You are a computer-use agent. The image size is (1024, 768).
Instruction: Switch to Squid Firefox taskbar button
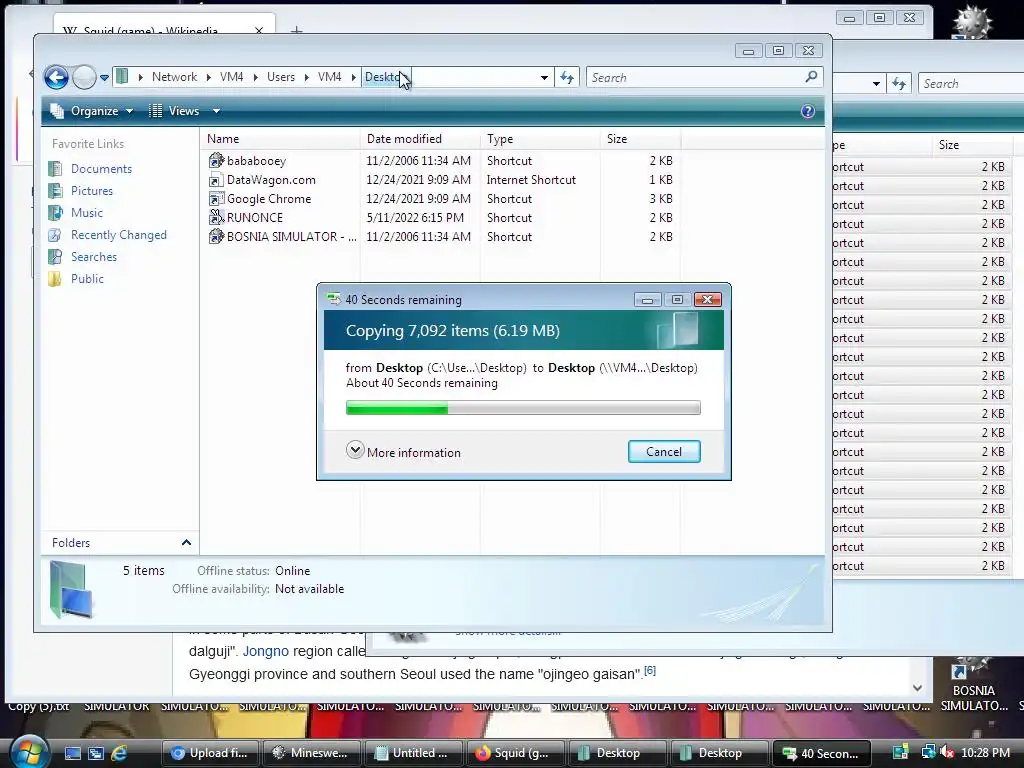coord(515,753)
